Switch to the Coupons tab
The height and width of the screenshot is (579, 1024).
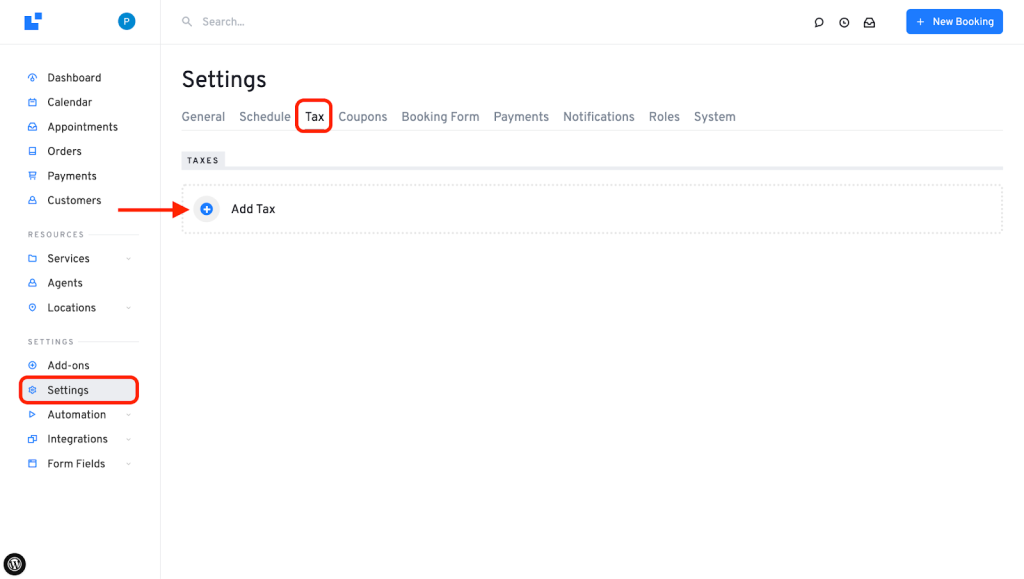[x=362, y=117]
